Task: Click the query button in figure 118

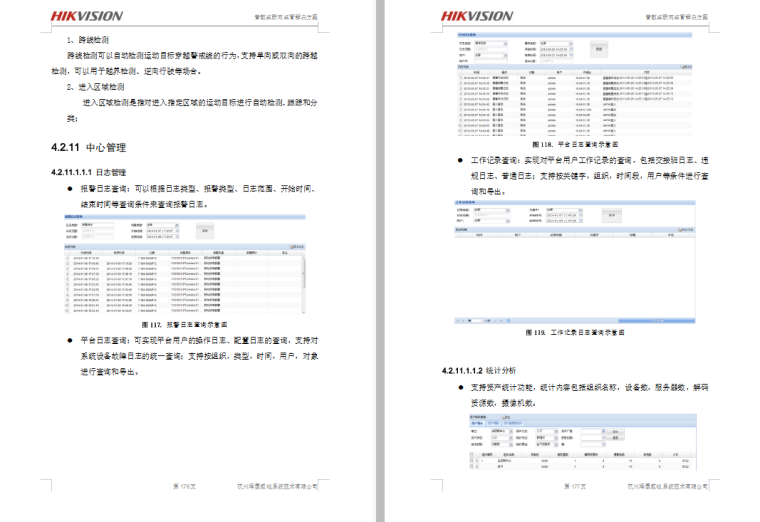Action: (x=598, y=48)
